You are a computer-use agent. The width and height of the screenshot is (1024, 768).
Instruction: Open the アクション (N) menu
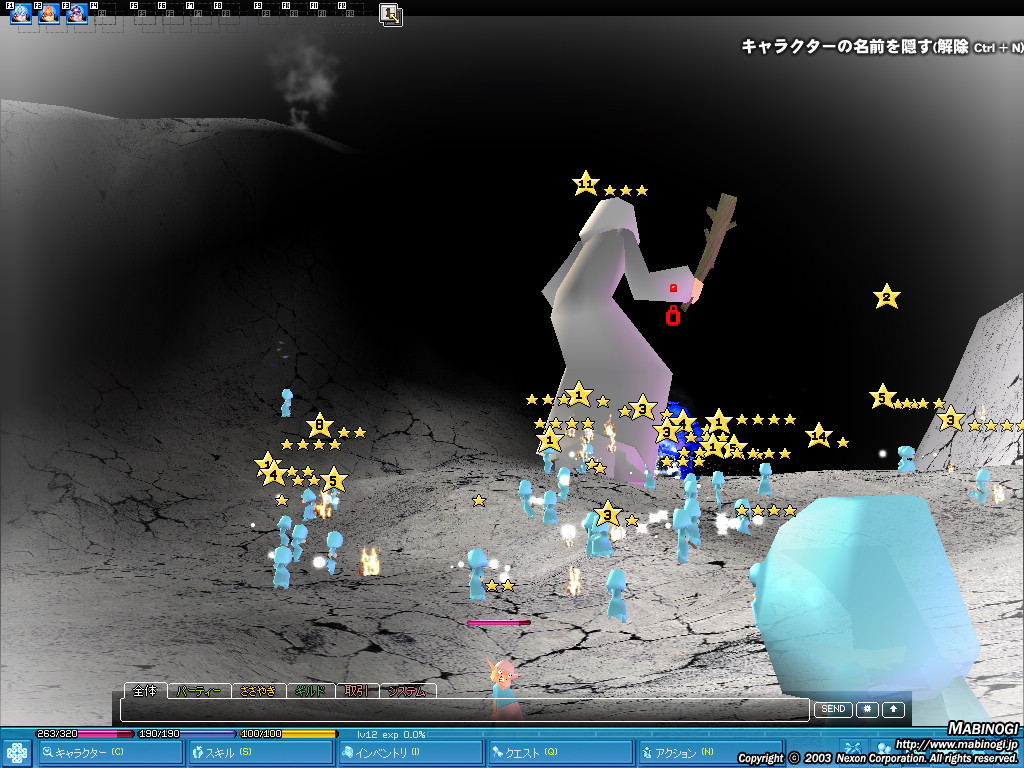709,753
